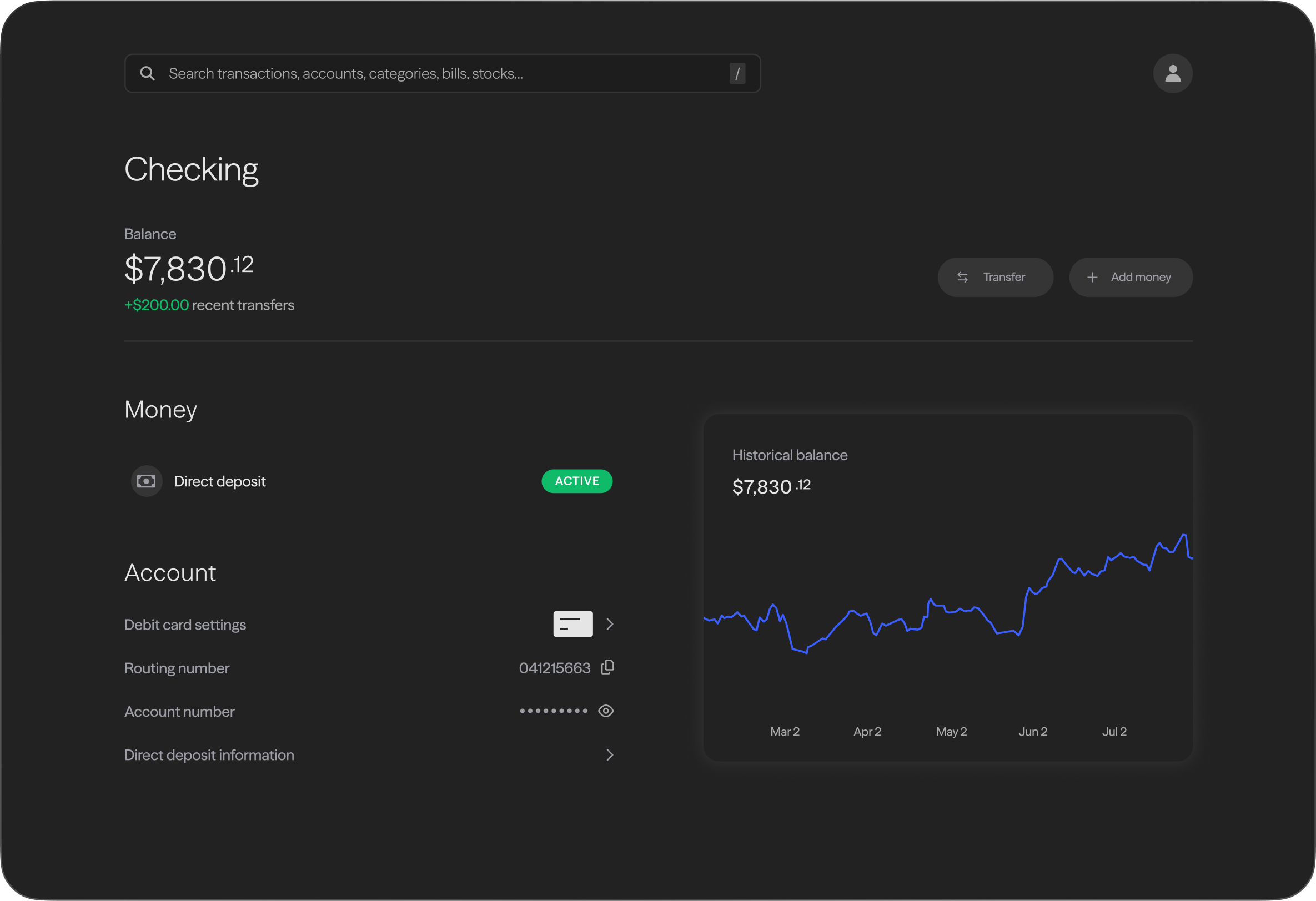Open the user profile avatar

point(1172,74)
